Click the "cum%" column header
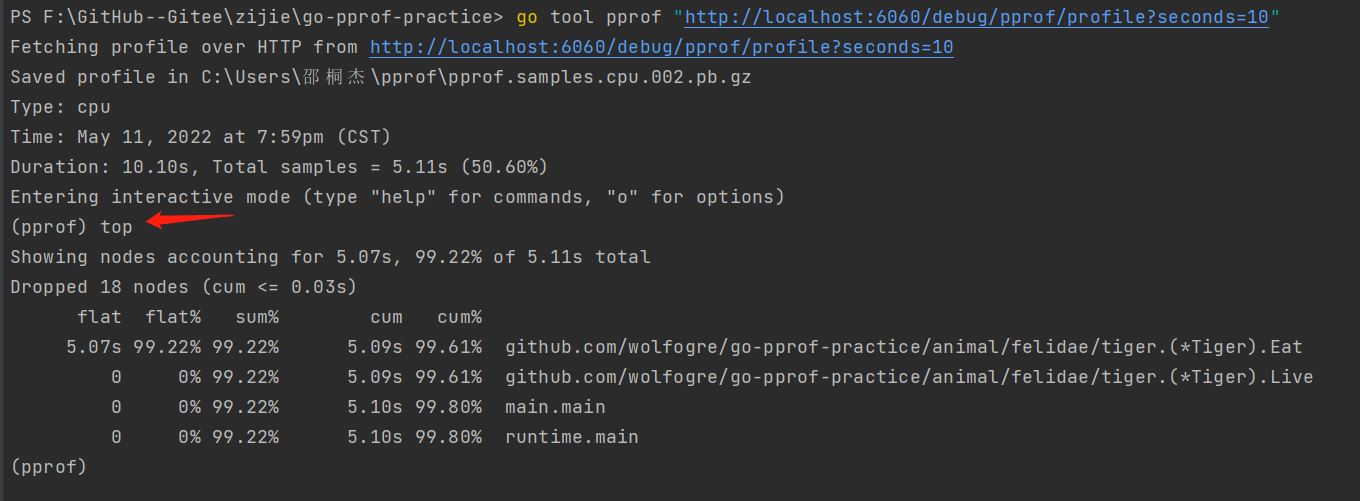 [460, 317]
